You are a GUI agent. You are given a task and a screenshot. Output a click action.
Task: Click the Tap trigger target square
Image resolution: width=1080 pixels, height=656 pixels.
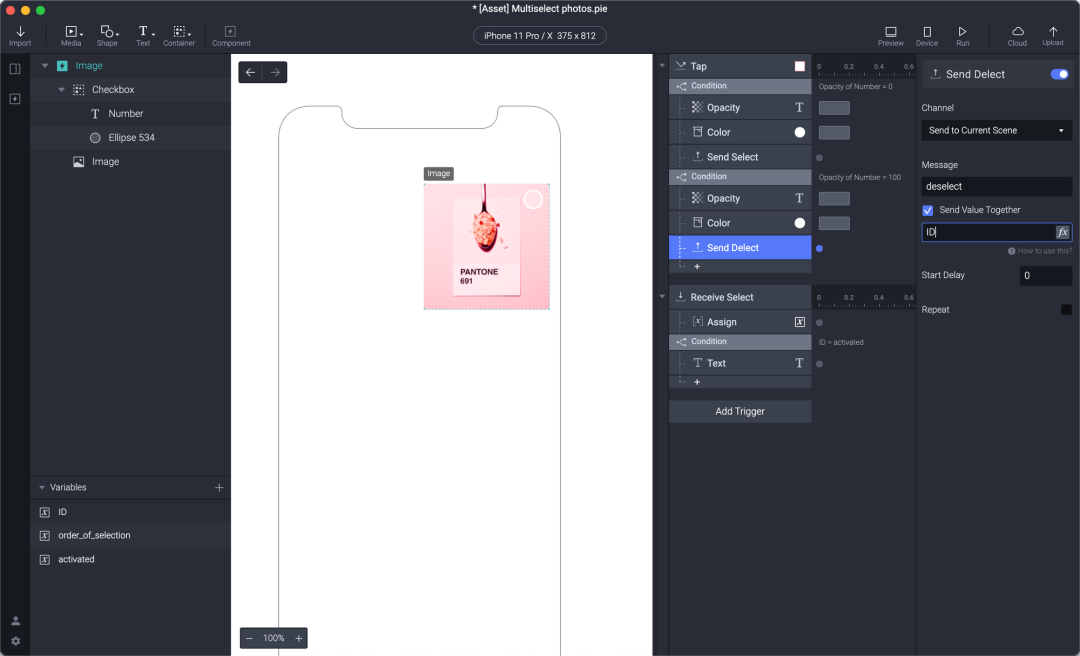point(800,66)
